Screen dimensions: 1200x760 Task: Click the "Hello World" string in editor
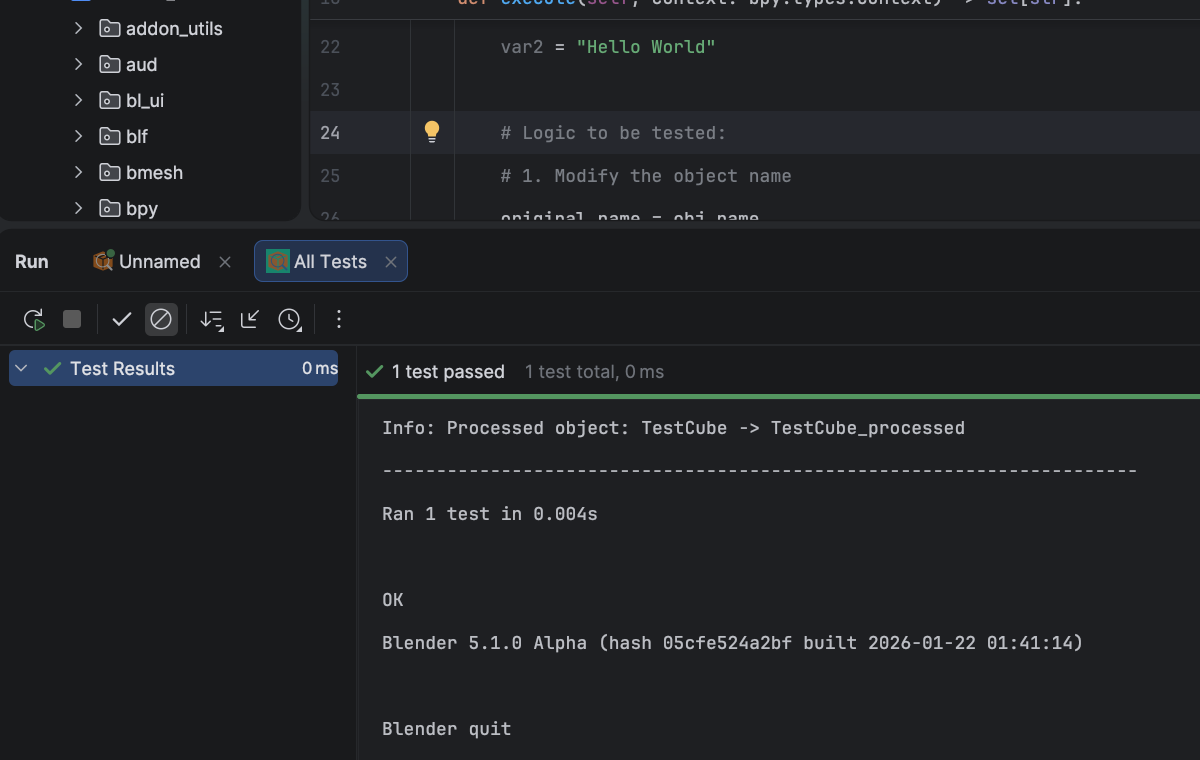click(646, 47)
